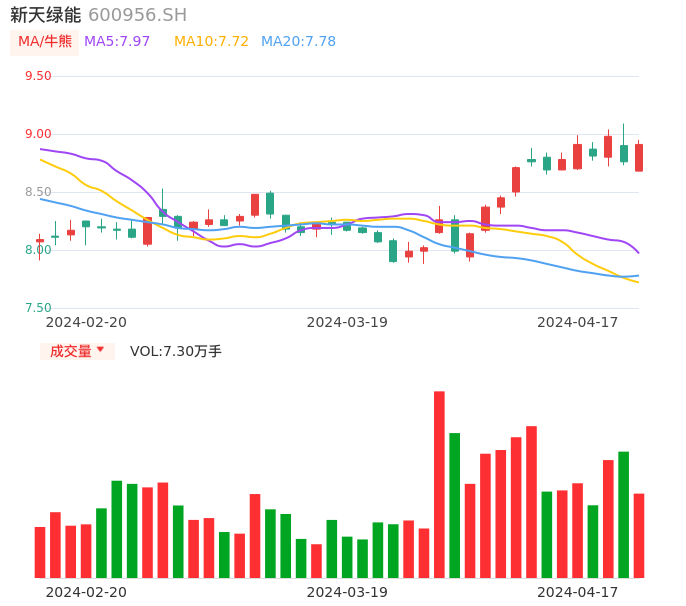The height and width of the screenshot is (606, 686).
Task: Click the 2024-02-20 date under the volume chart
Action: pyautogui.click(x=86, y=592)
